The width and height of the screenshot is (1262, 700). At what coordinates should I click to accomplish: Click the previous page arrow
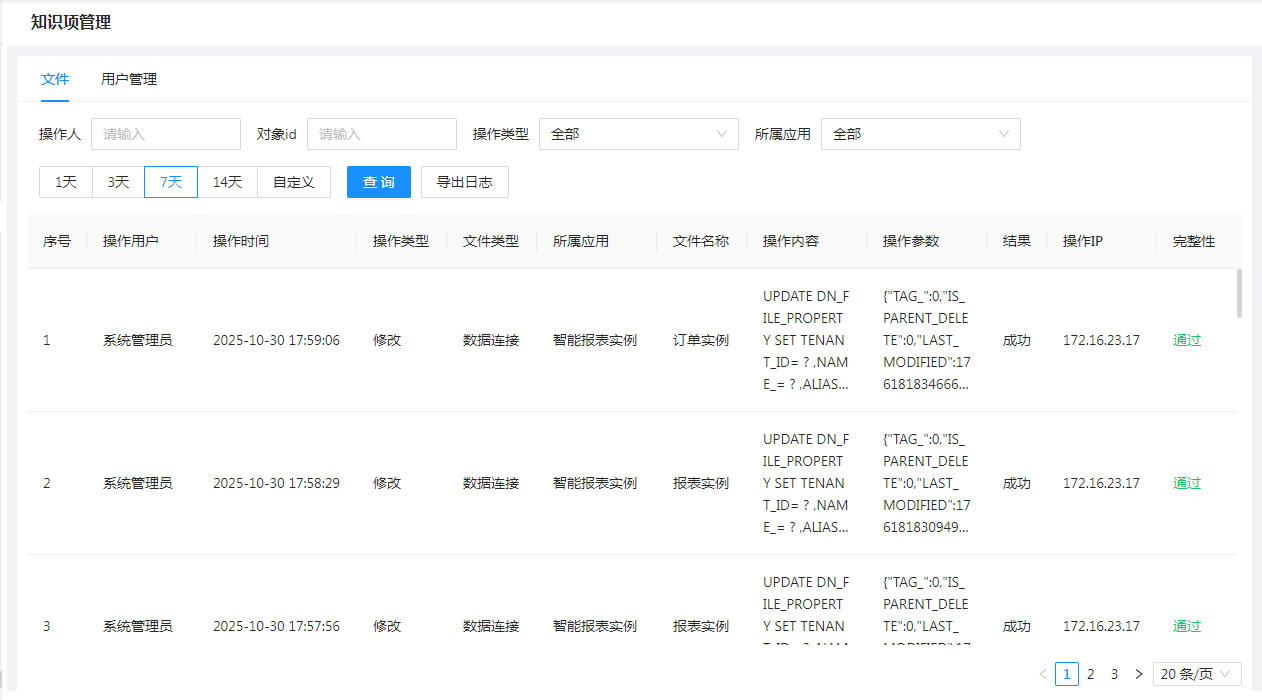1043,674
